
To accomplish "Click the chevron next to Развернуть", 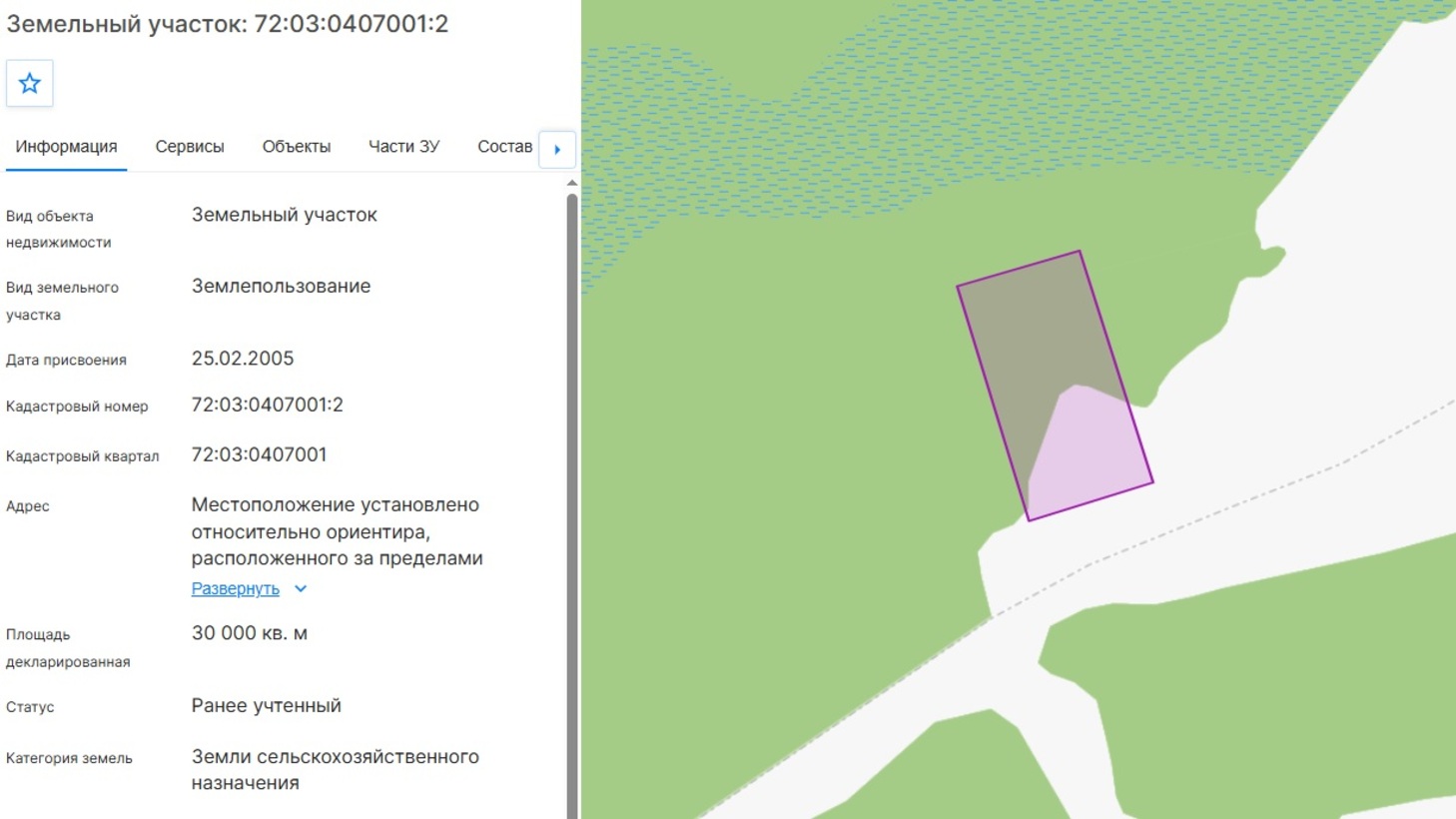I will (x=301, y=589).
